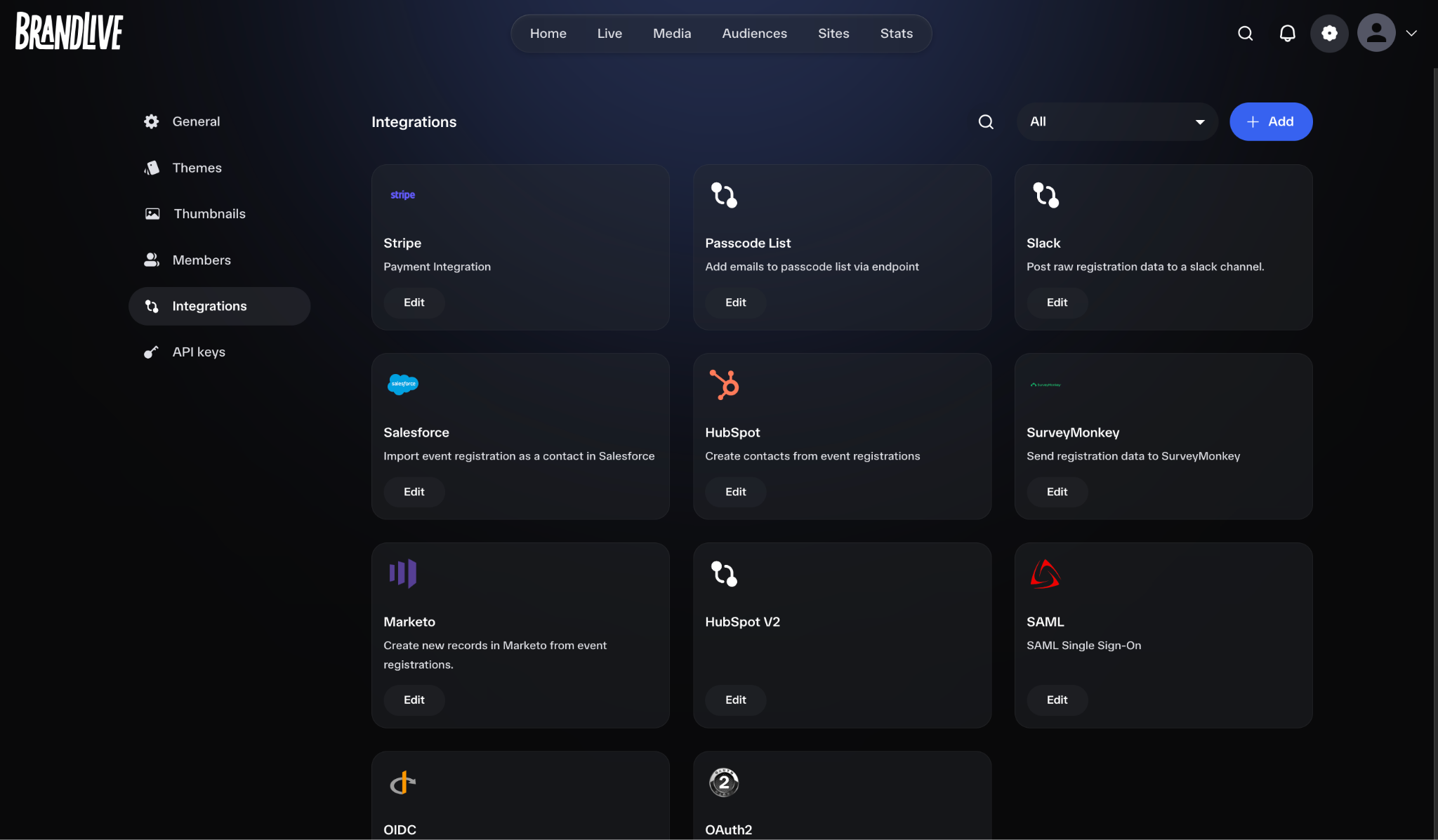Edit the SurveyMonkey integration

pos(1057,492)
